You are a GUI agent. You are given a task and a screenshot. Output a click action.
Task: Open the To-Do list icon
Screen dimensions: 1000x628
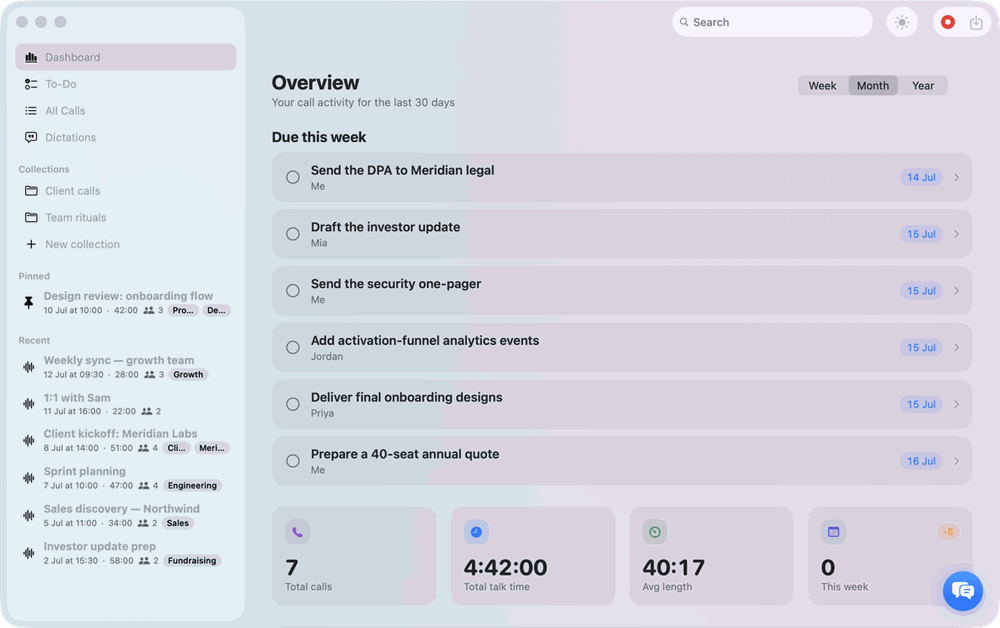pyautogui.click(x=31, y=84)
